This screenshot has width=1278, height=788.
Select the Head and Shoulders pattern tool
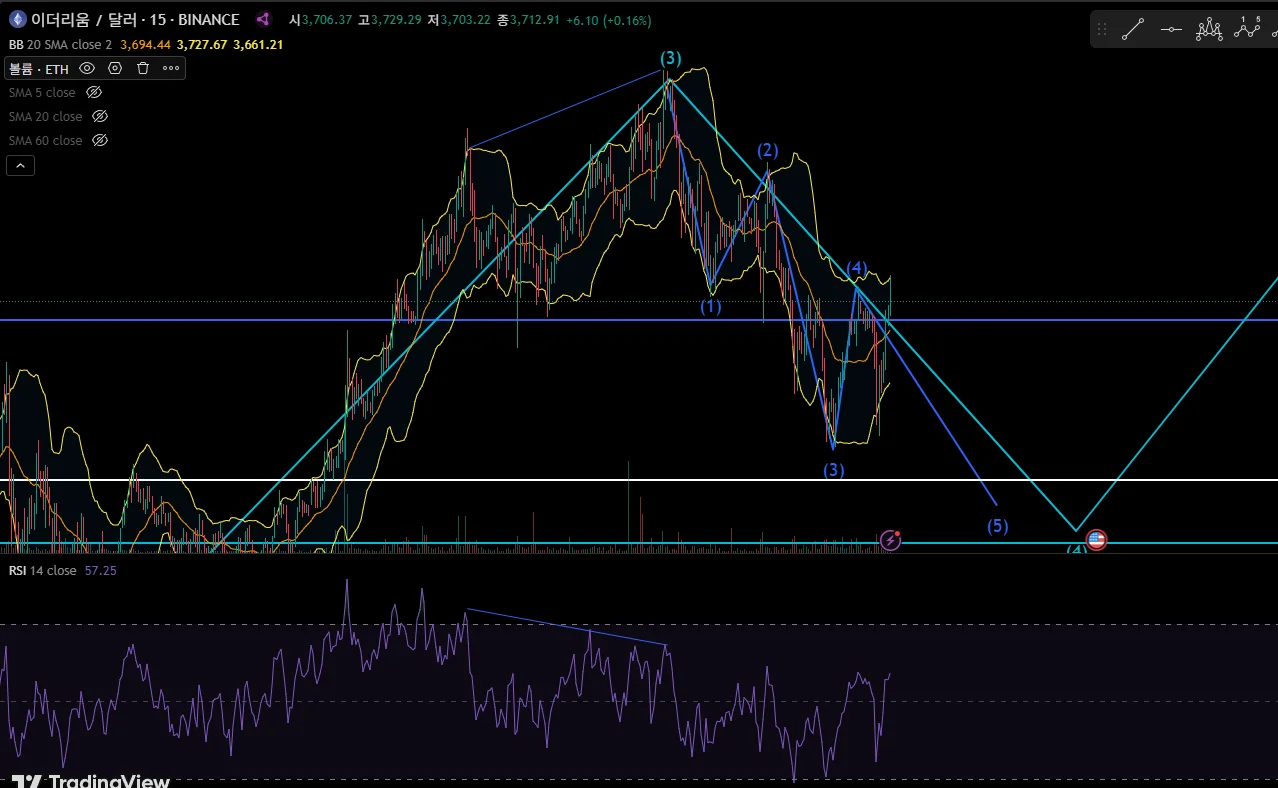point(1209,29)
